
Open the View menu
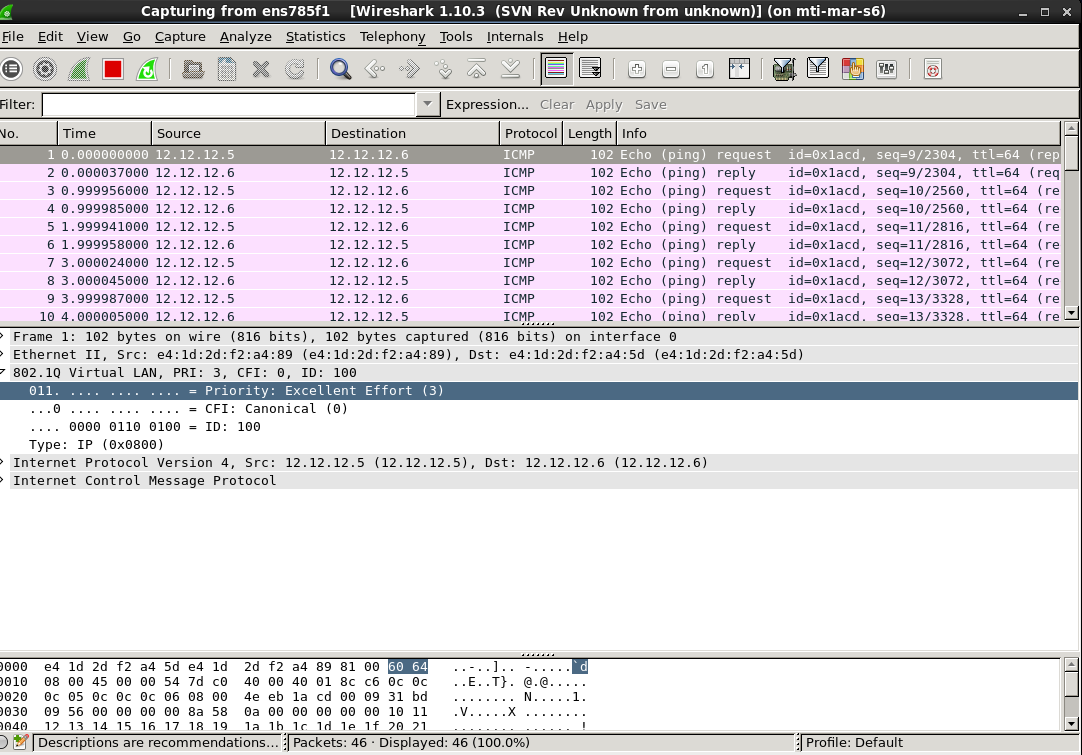tap(92, 37)
